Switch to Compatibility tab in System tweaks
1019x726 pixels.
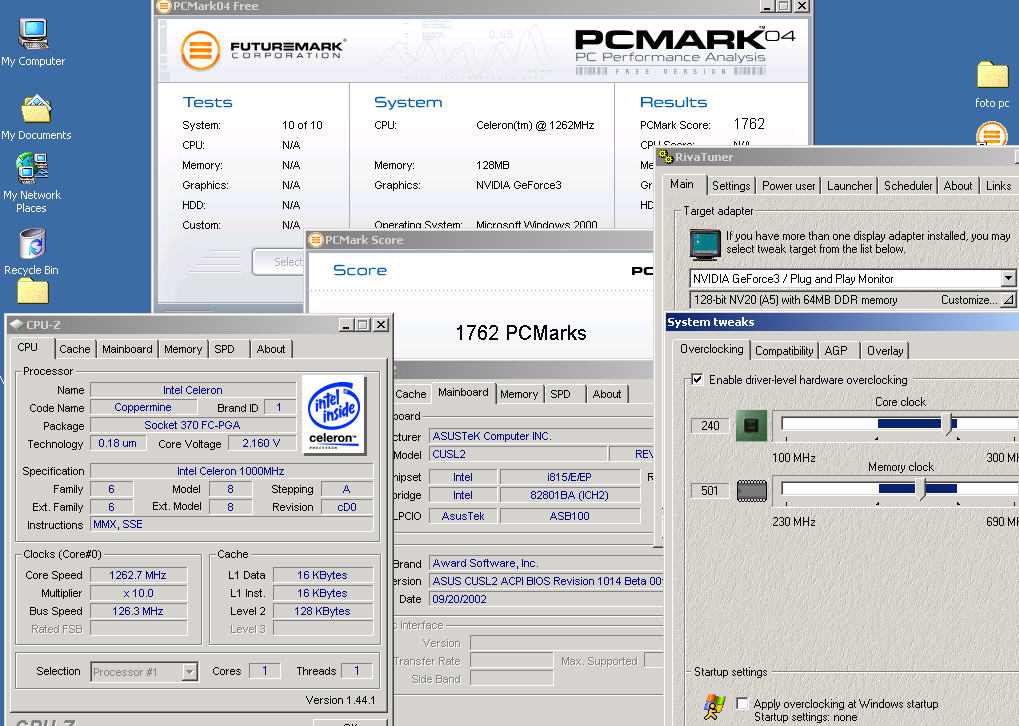(x=784, y=351)
